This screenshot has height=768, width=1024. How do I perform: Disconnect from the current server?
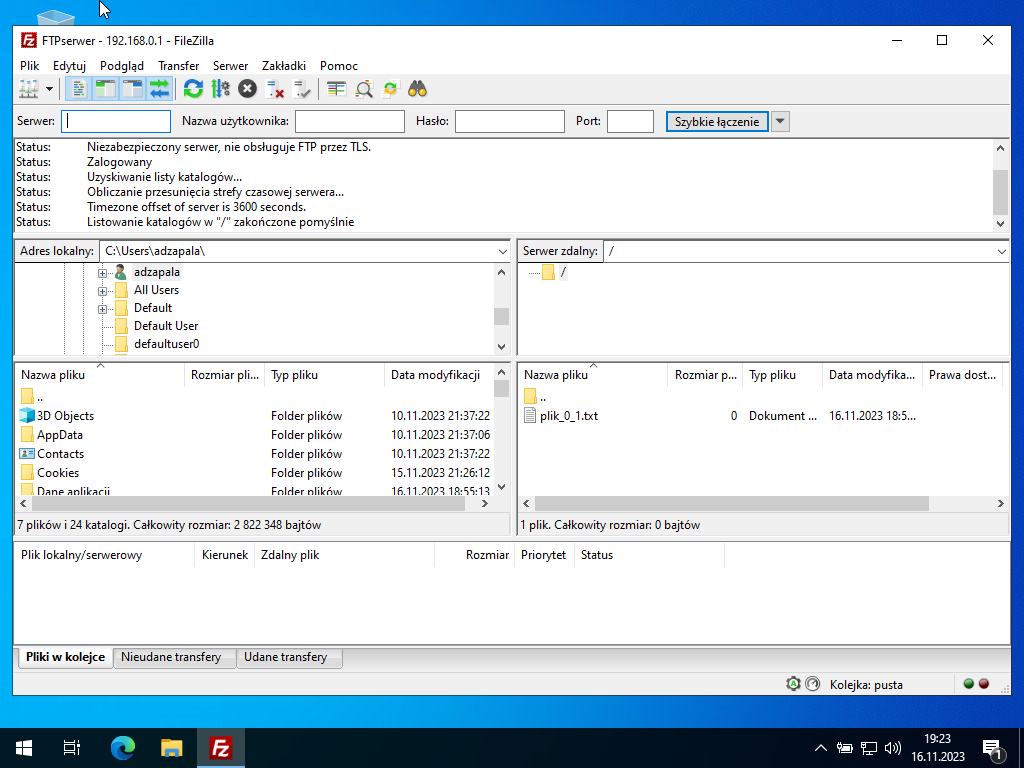point(275,89)
